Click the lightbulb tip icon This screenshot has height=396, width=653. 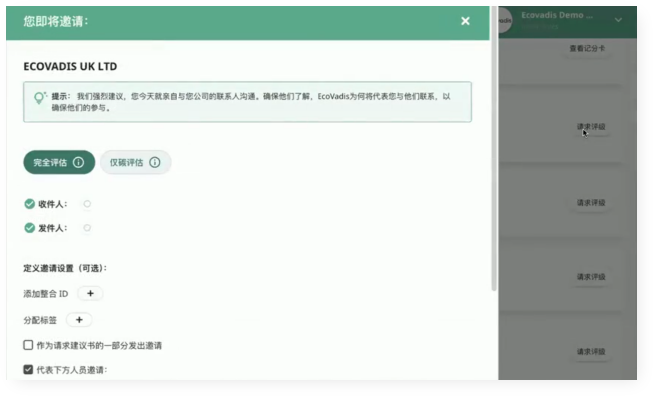(x=39, y=97)
